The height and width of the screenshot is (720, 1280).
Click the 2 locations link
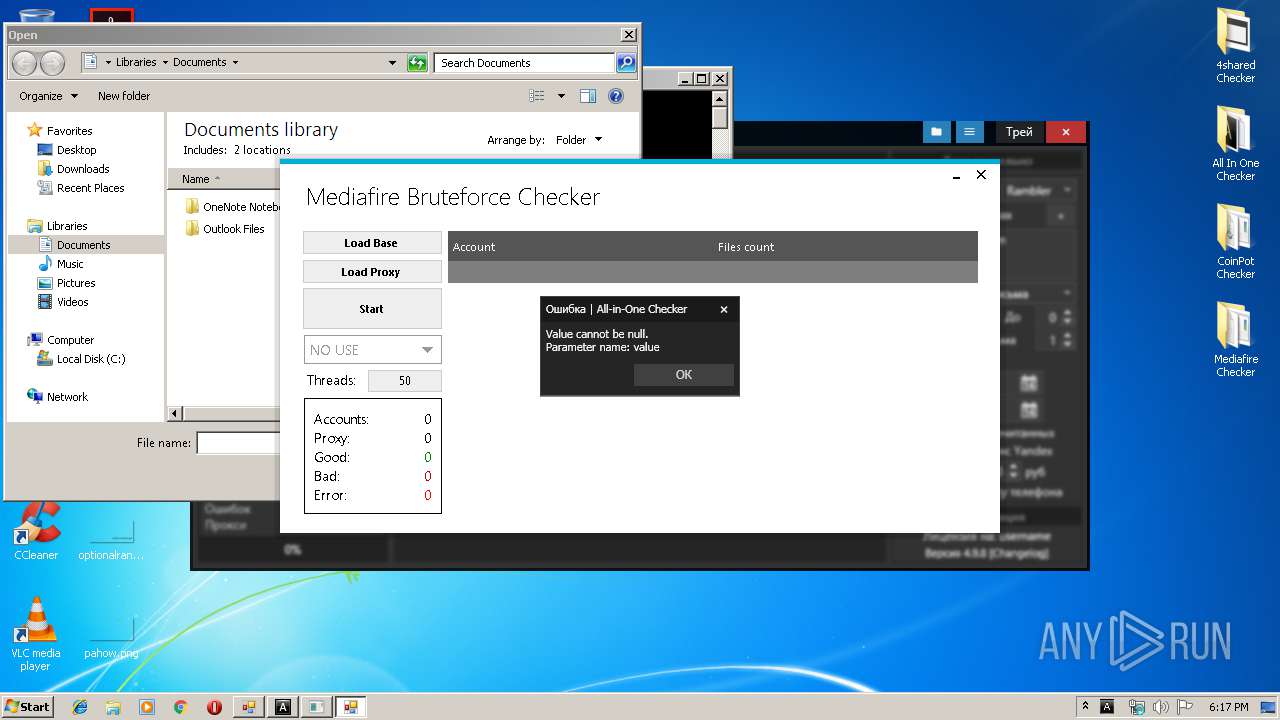[262, 150]
